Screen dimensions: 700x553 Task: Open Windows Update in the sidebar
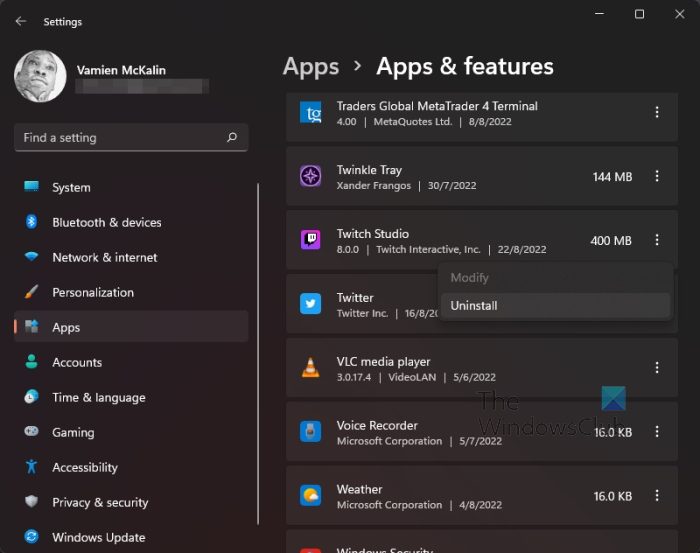tap(100, 538)
